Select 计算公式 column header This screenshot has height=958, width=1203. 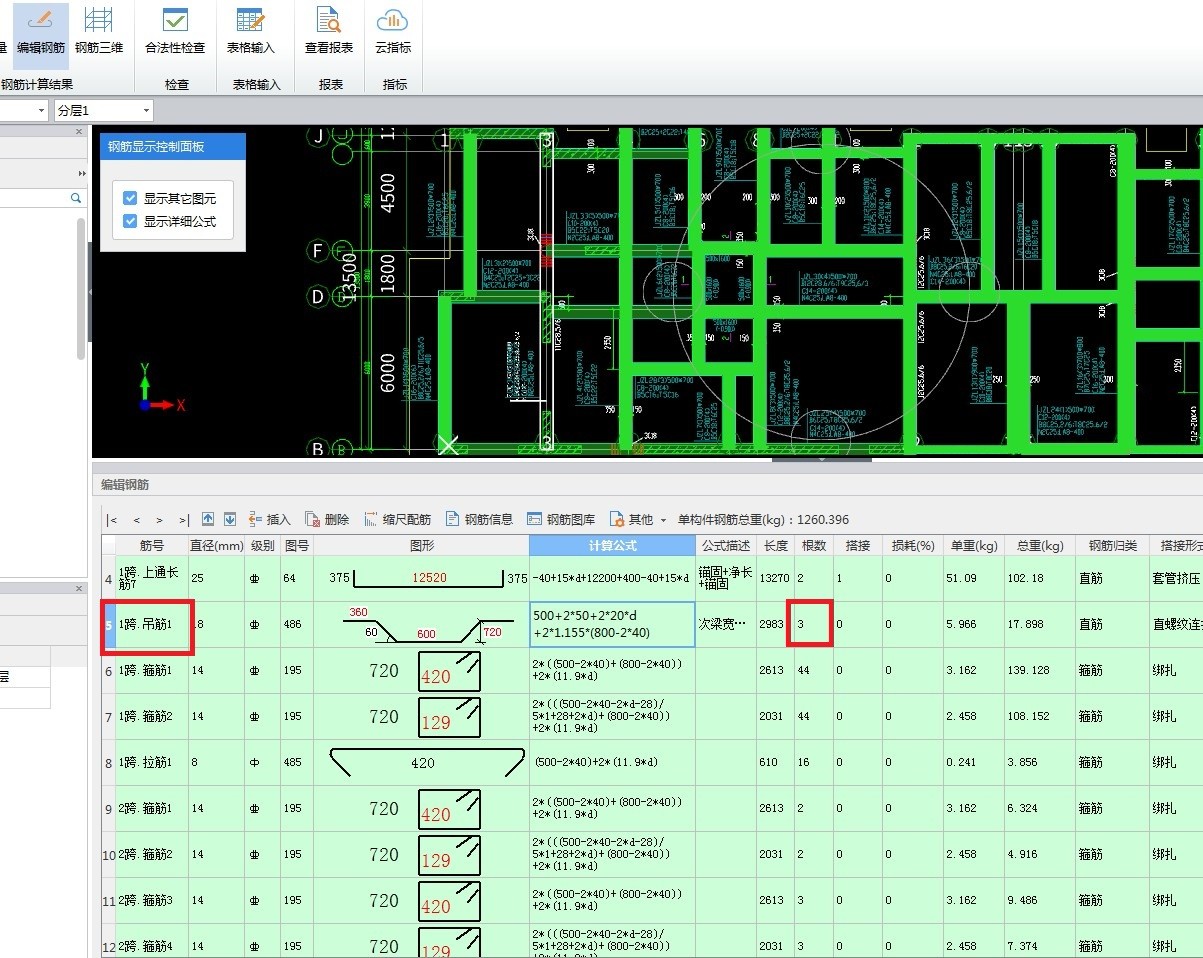click(612, 545)
